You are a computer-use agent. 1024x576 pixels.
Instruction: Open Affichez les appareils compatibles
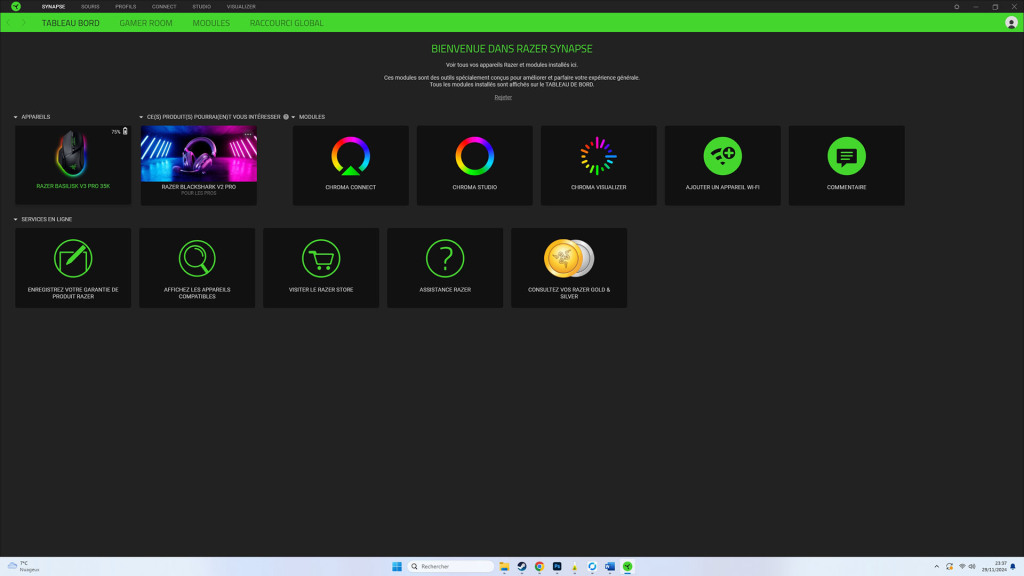click(x=197, y=268)
